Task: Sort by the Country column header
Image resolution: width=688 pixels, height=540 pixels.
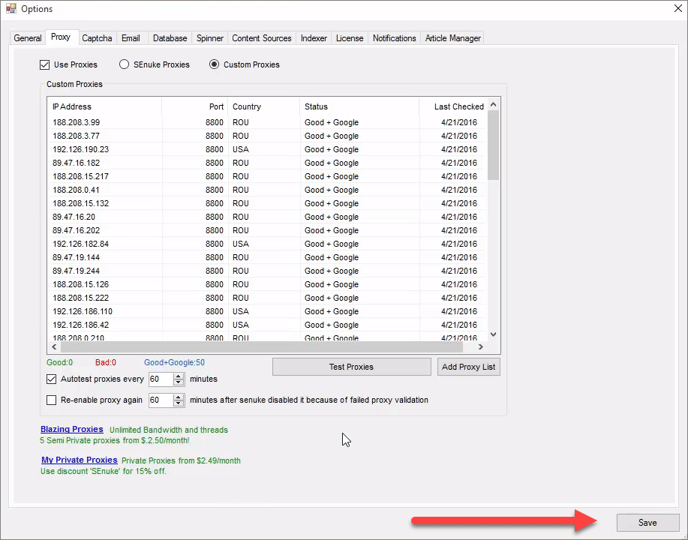Action: (264, 107)
